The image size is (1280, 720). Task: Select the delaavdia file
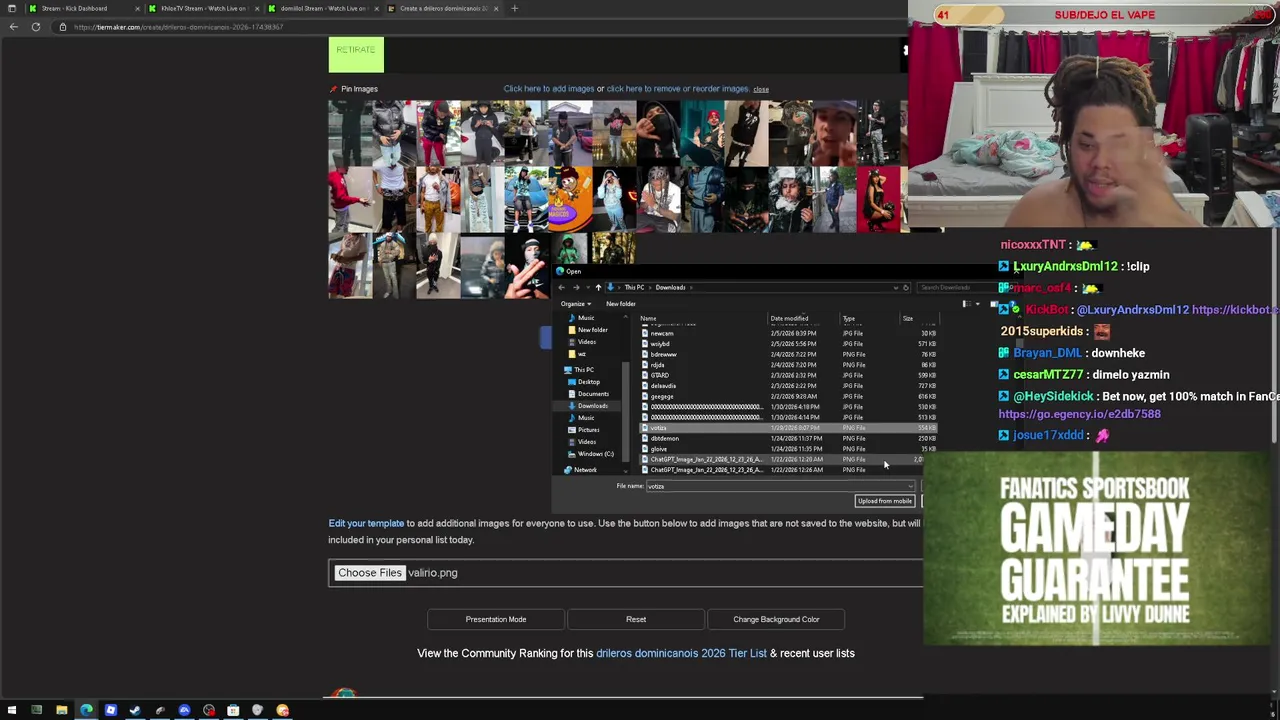(788, 386)
